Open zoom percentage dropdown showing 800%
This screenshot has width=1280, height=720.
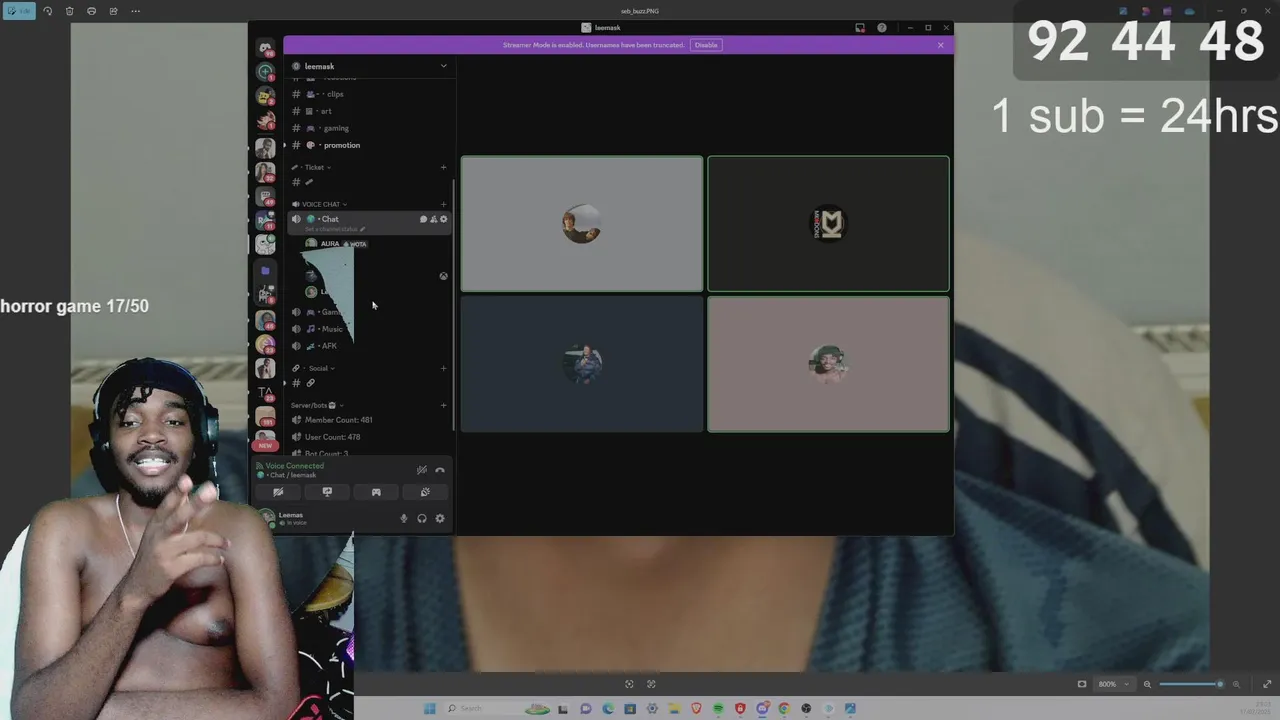point(1113,684)
